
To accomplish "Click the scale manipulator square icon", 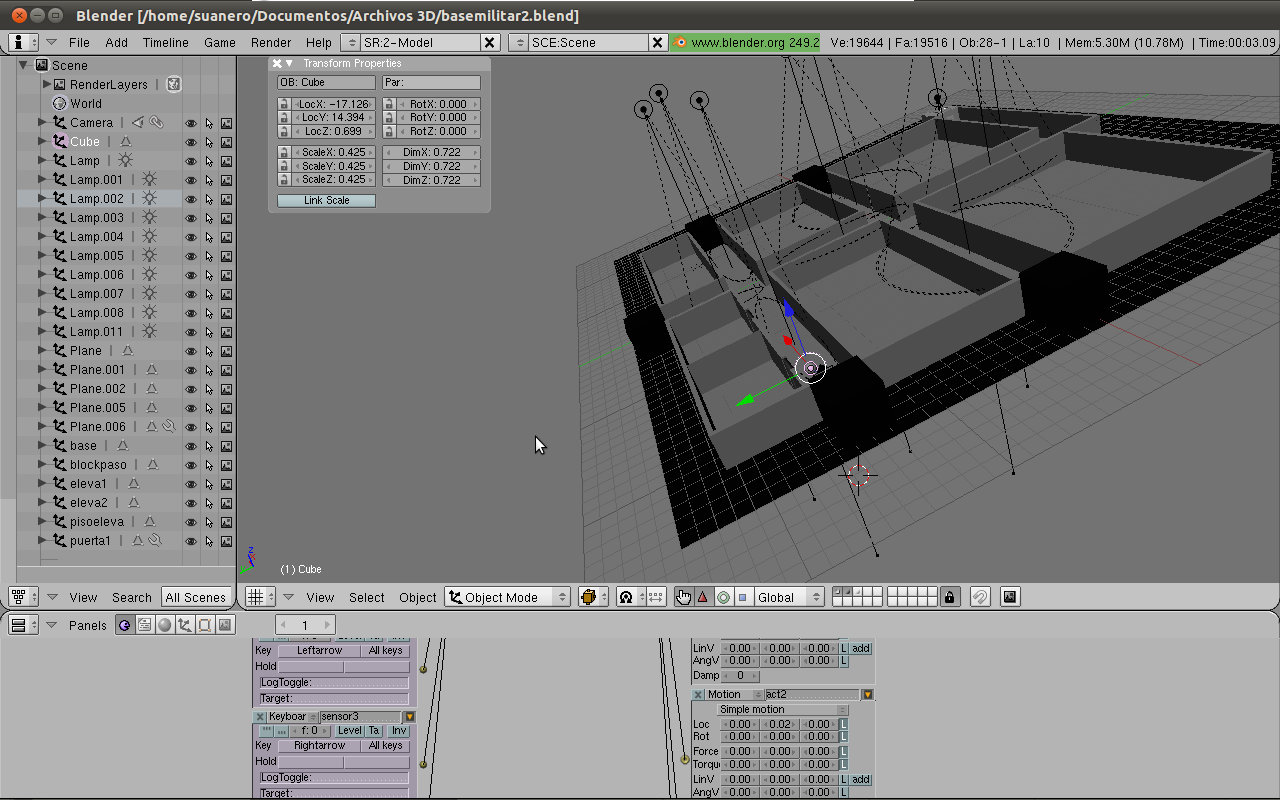I will [x=743, y=597].
